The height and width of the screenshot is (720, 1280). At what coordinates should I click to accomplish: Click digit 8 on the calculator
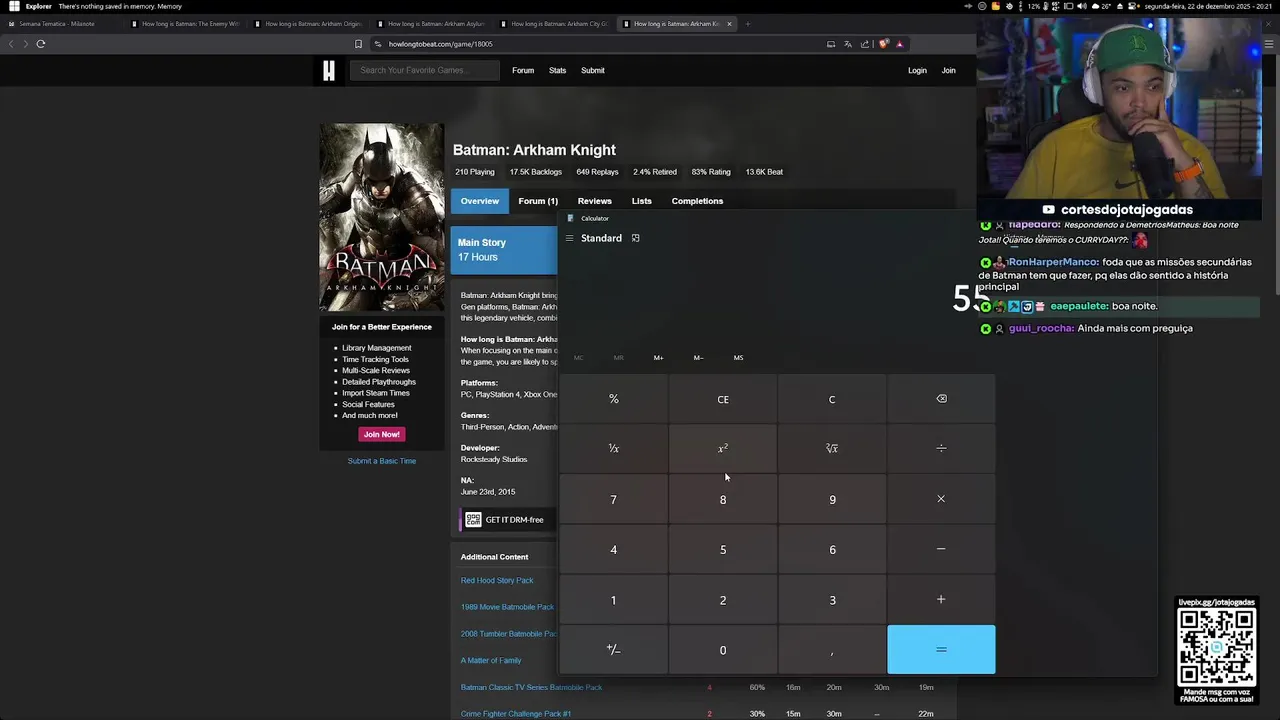pyautogui.click(x=723, y=499)
